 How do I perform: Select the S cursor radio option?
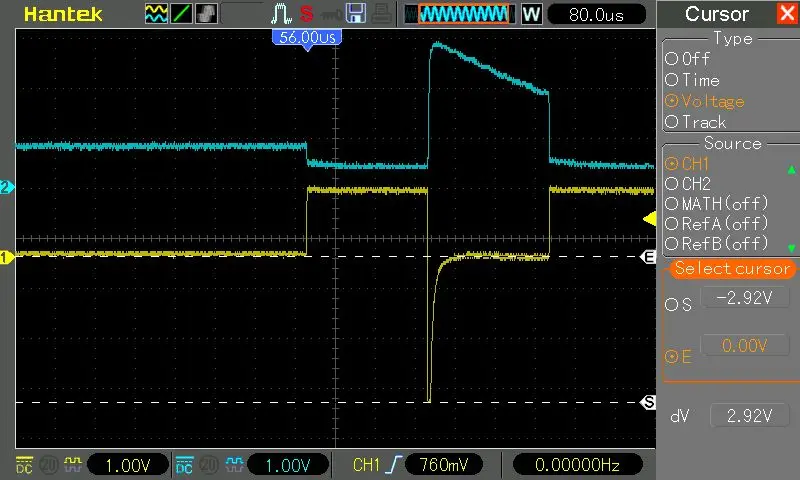click(x=678, y=305)
